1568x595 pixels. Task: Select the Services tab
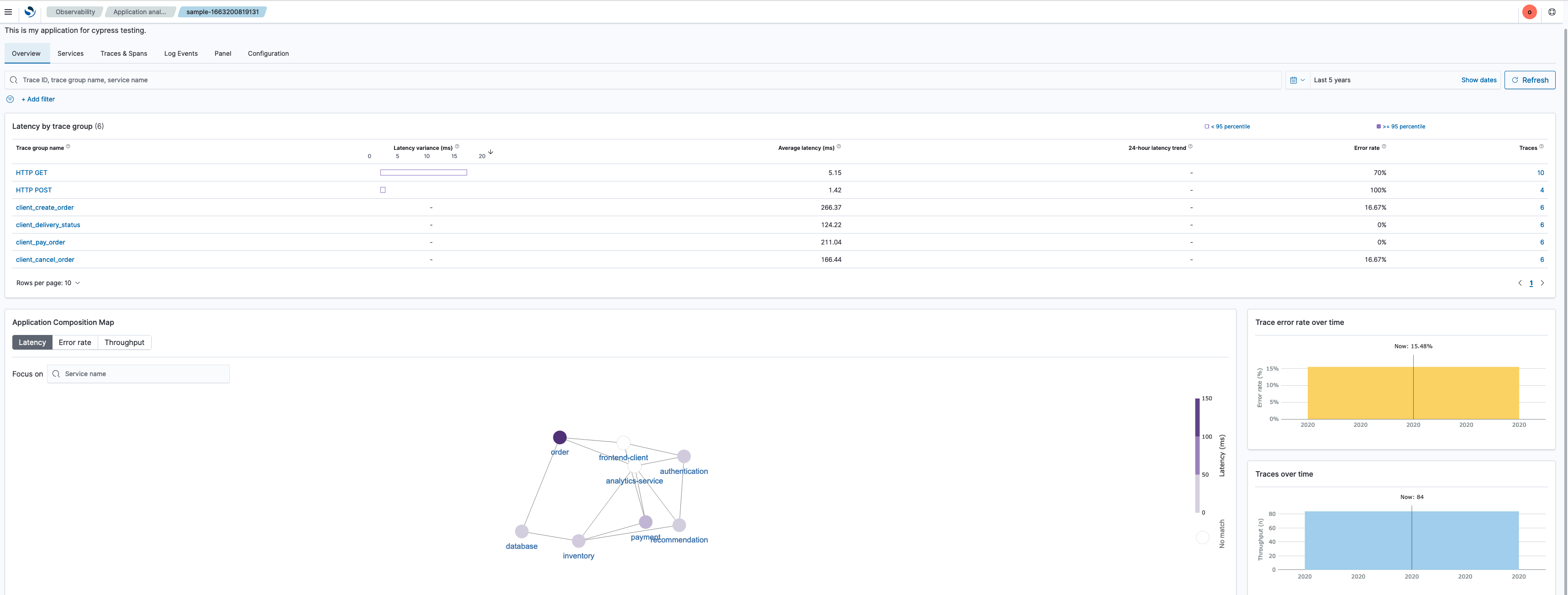coord(70,53)
